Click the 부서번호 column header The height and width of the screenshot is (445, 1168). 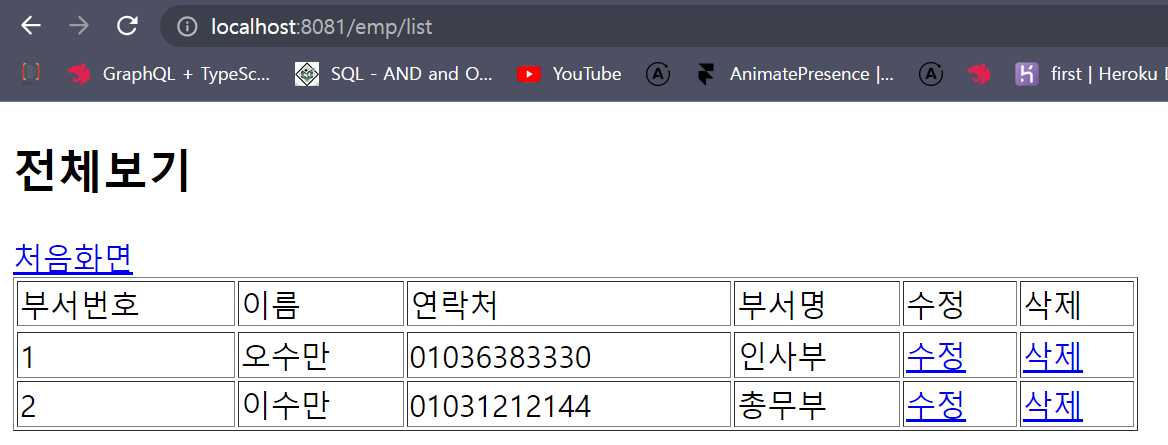126,304
